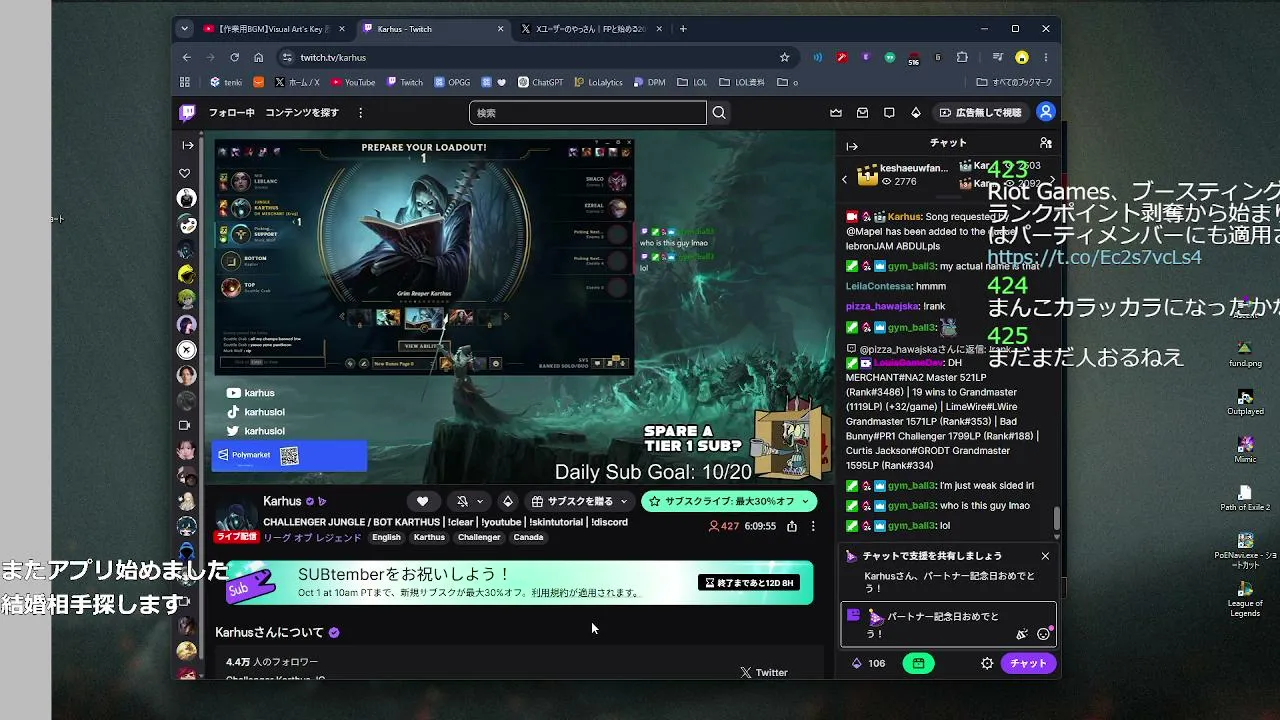Click the pizza_hawajska username in chat
The height and width of the screenshot is (720, 1280).
(x=881, y=306)
